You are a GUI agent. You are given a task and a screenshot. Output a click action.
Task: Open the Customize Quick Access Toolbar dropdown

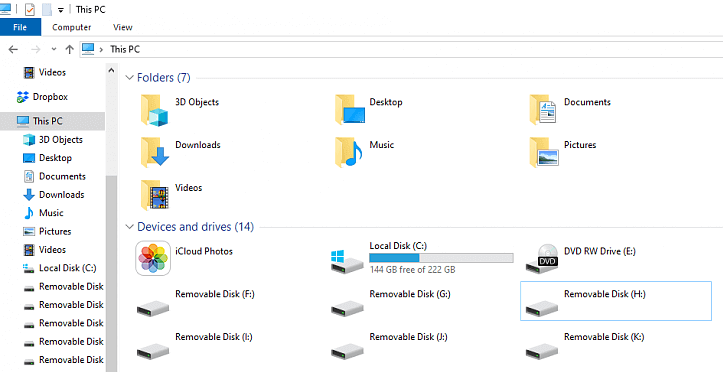pos(60,10)
